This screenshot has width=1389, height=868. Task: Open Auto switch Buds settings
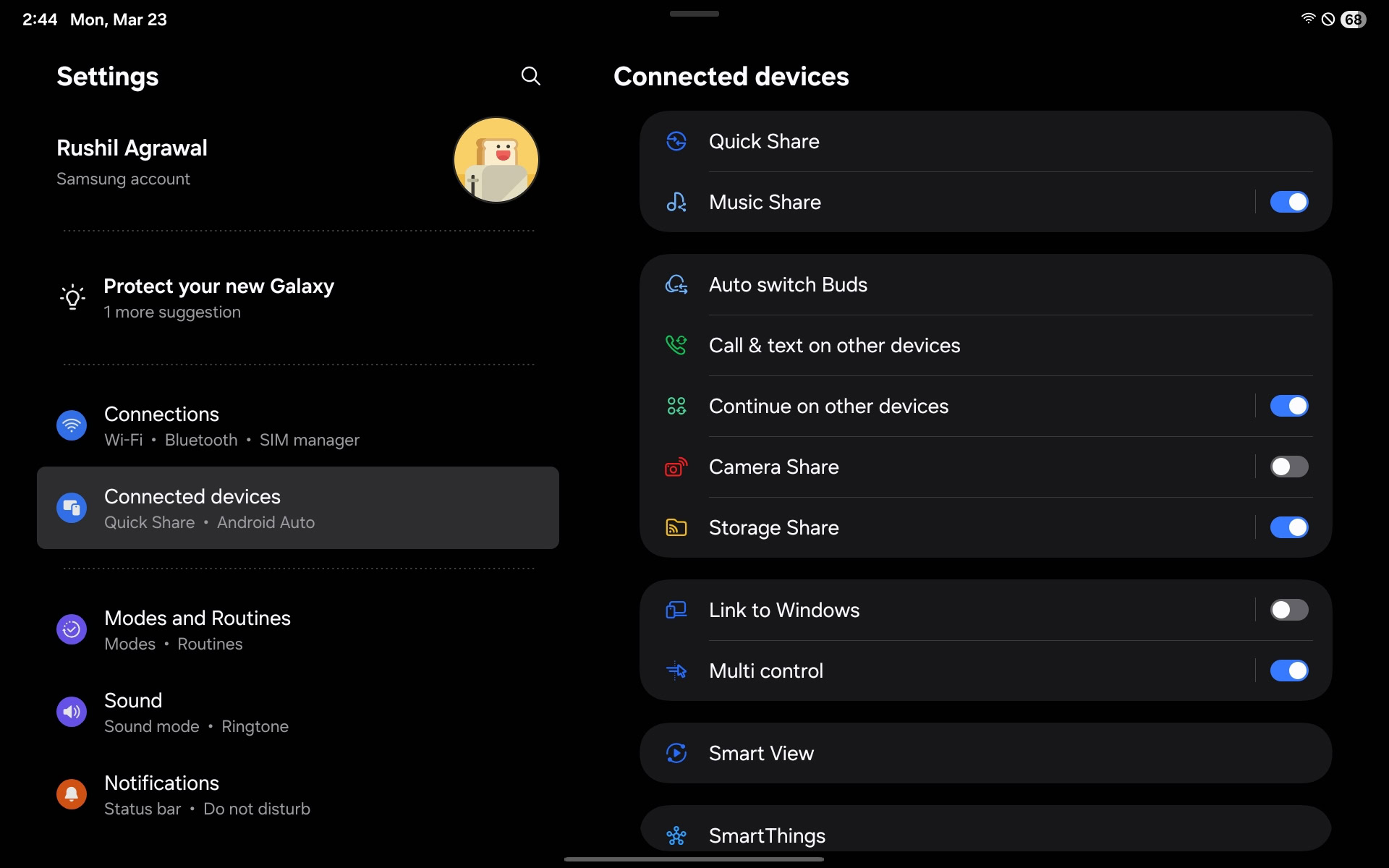pyautogui.click(x=985, y=284)
